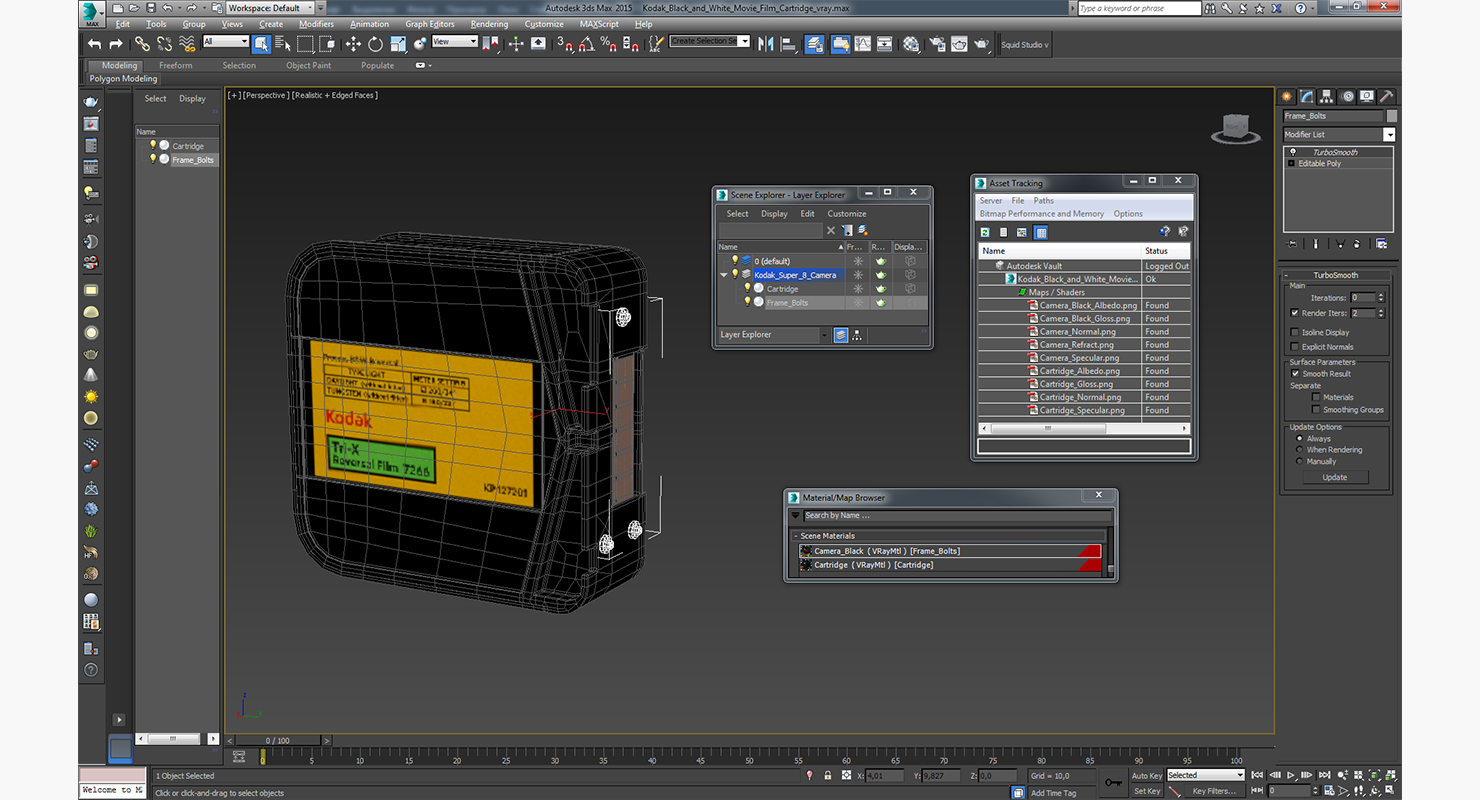Open the Modifiers menu
Viewport: 1480px width, 800px height.
coord(317,24)
